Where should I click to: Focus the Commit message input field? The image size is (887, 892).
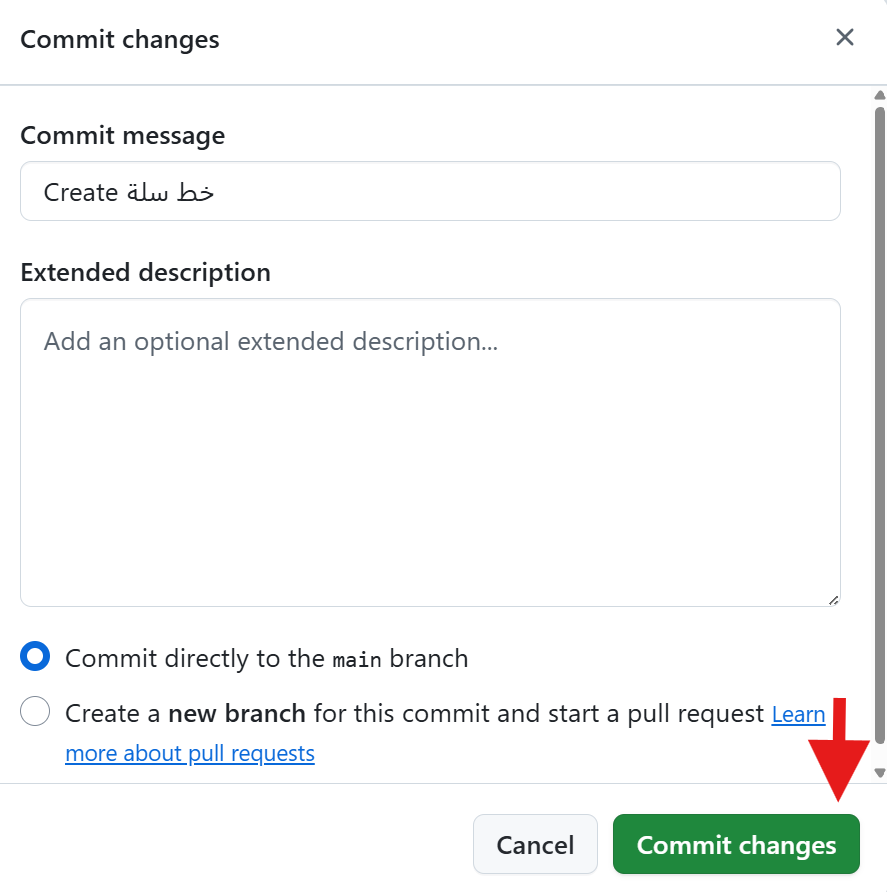click(x=430, y=191)
